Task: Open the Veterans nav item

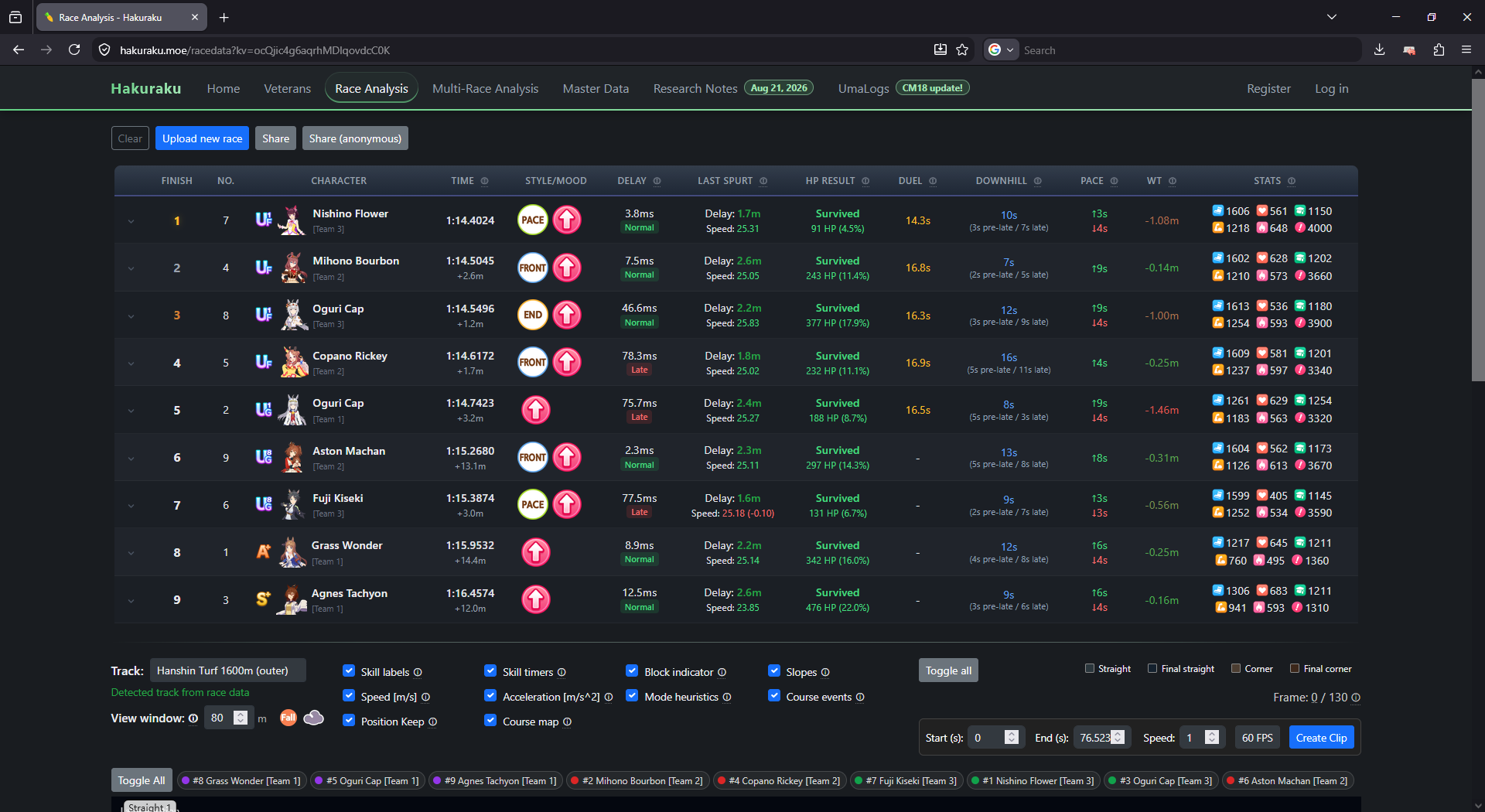Action: coord(287,88)
